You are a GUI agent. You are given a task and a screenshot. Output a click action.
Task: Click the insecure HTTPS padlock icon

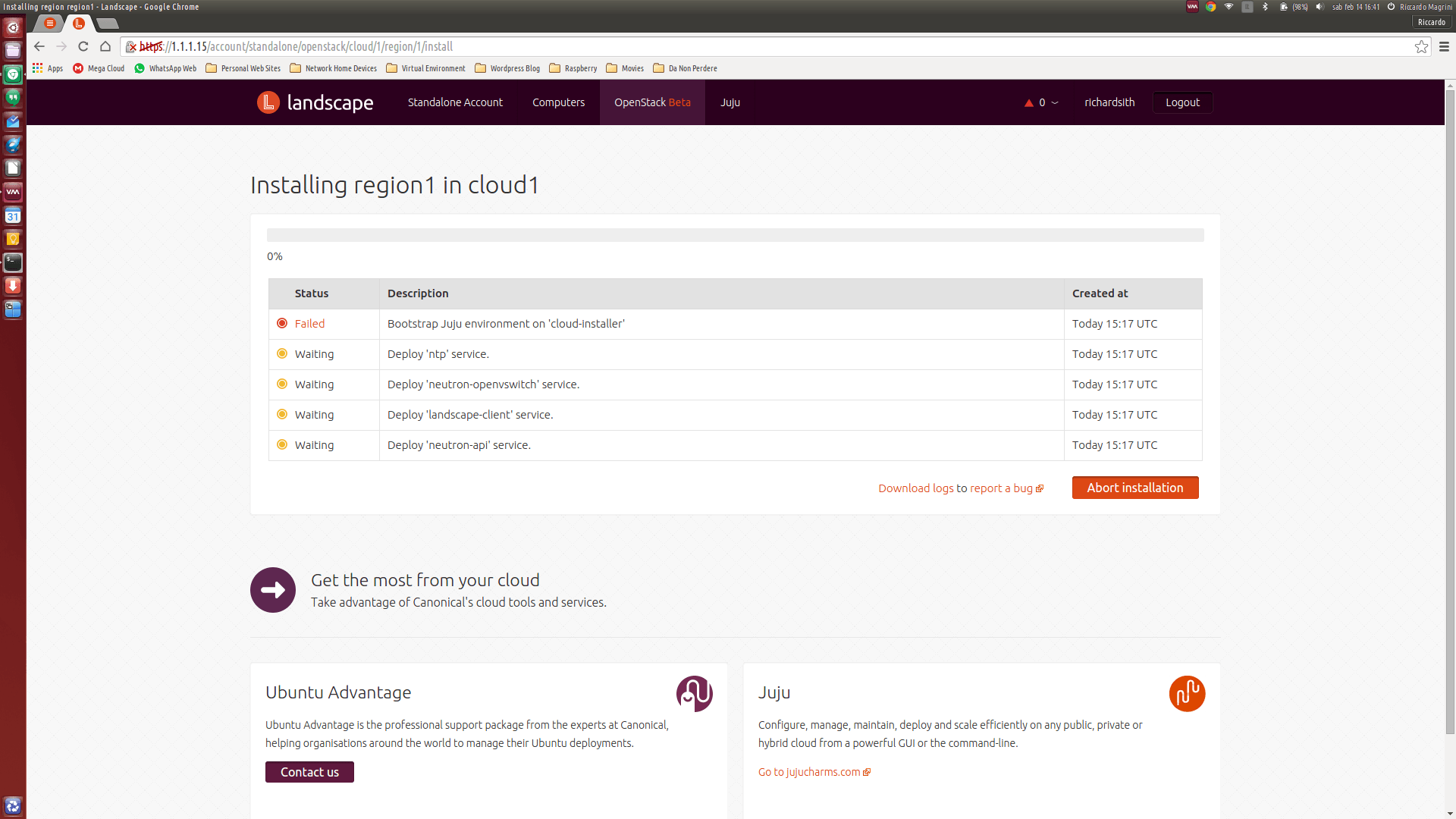click(x=131, y=47)
